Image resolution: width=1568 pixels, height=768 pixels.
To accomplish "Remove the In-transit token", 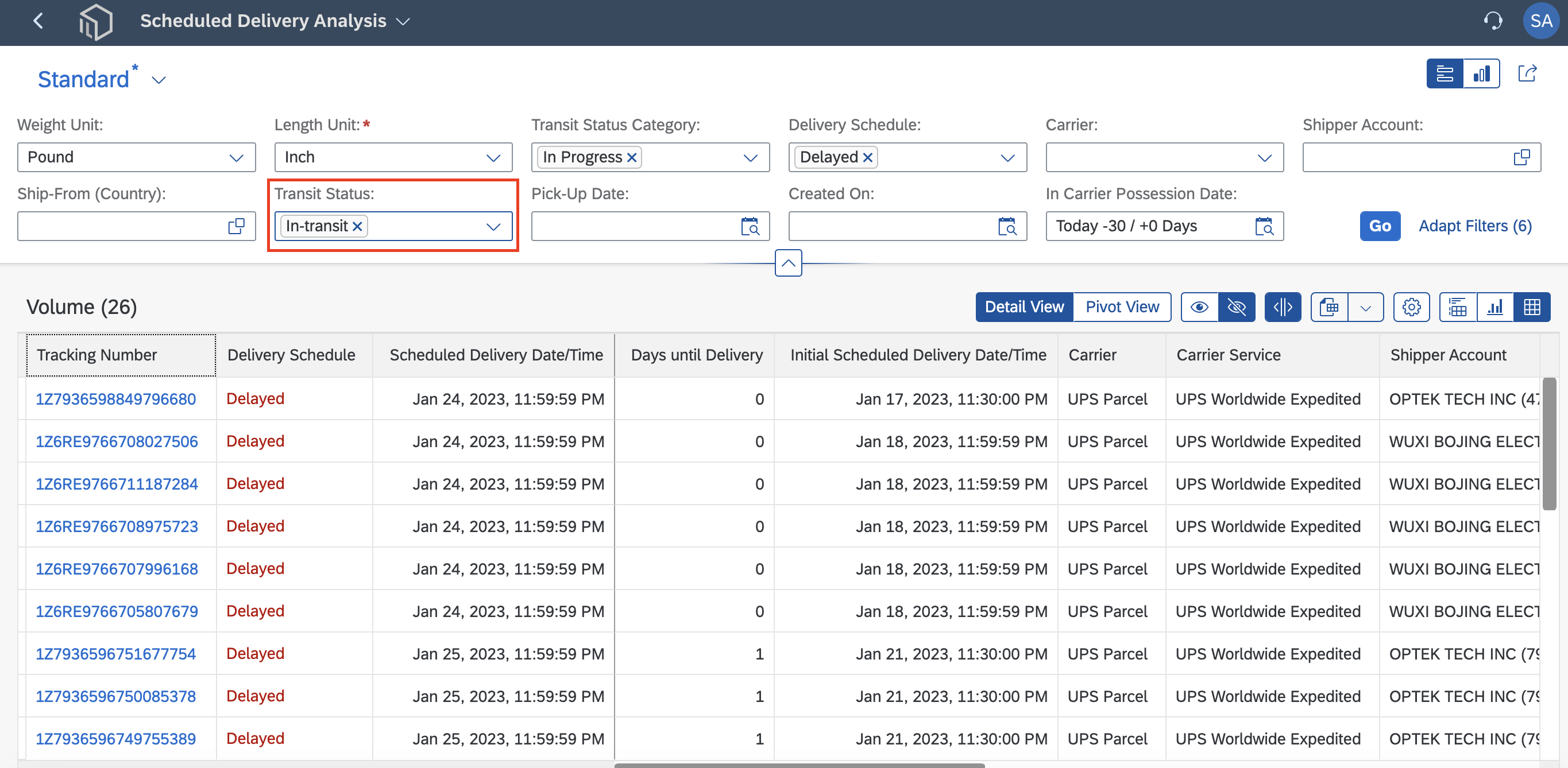I will click(x=357, y=227).
